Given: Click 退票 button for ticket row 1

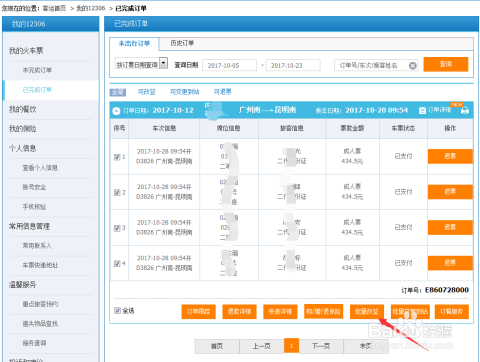Looking at the screenshot, I should pos(450,156).
